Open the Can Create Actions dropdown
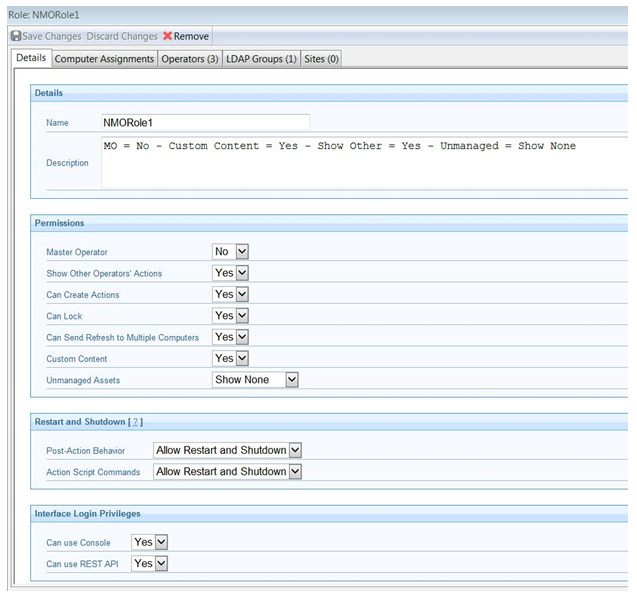Image resolution: width=637 pixels, height=604 pixels. 230,294
